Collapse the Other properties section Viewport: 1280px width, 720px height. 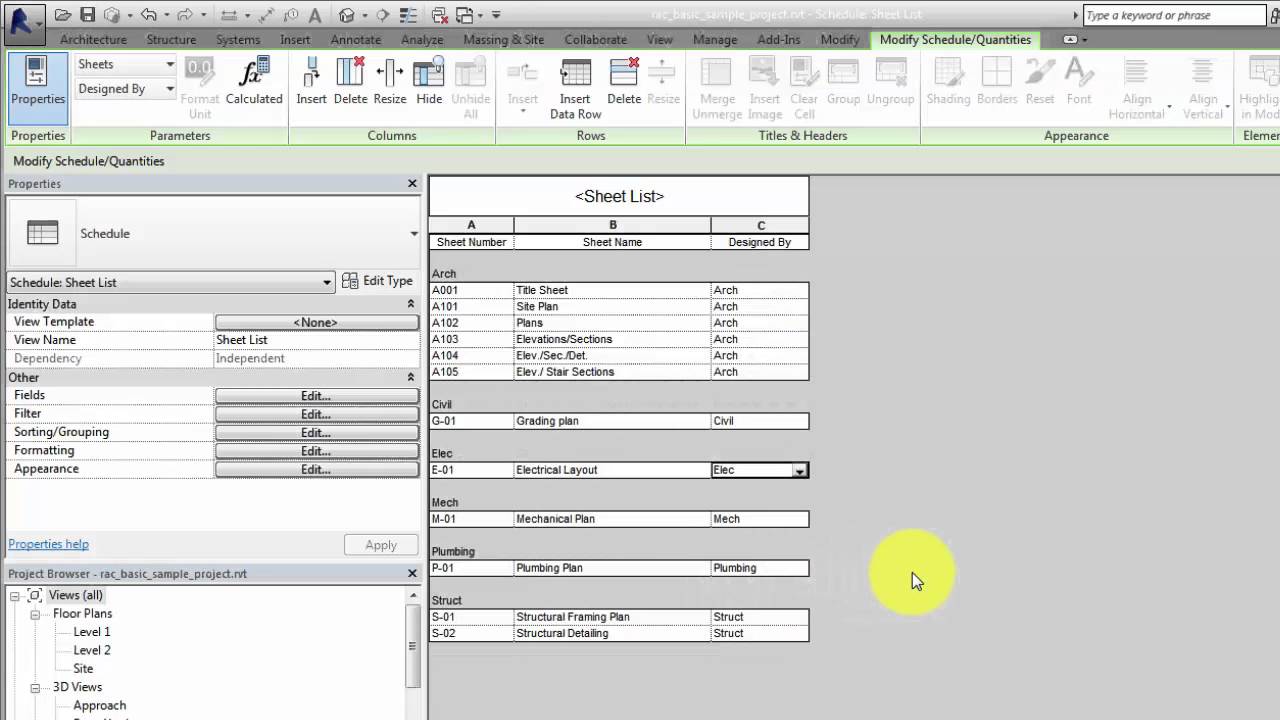(x=410, y=377)
